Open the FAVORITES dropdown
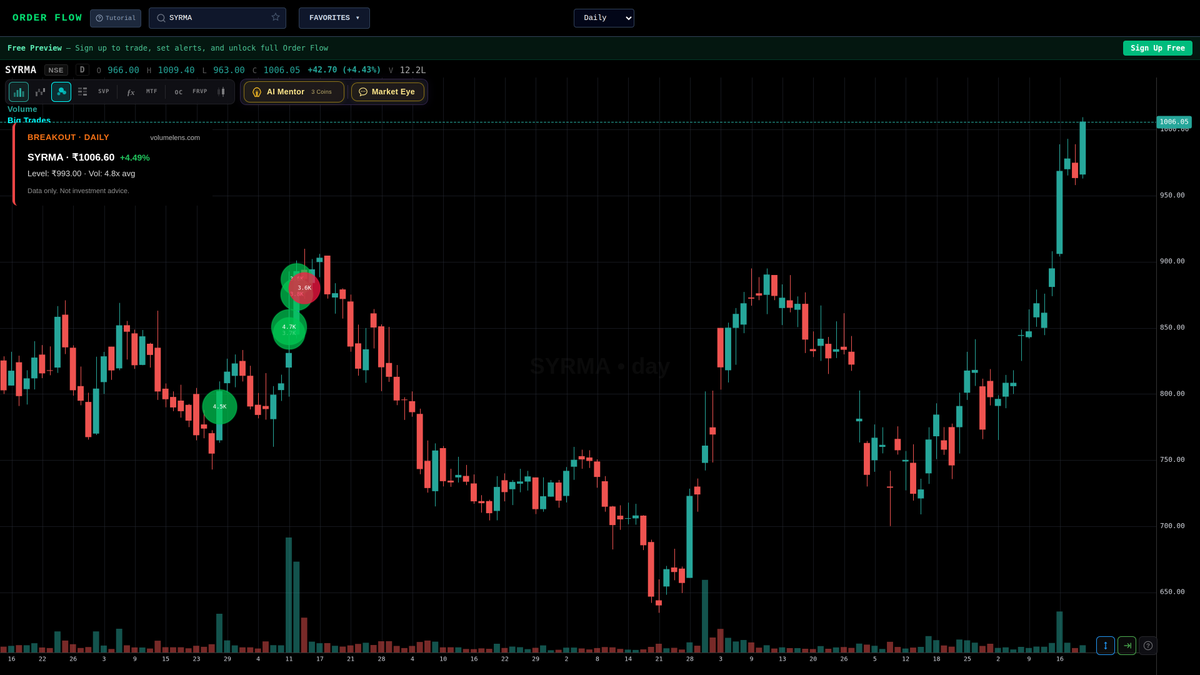 pos(333,17)
